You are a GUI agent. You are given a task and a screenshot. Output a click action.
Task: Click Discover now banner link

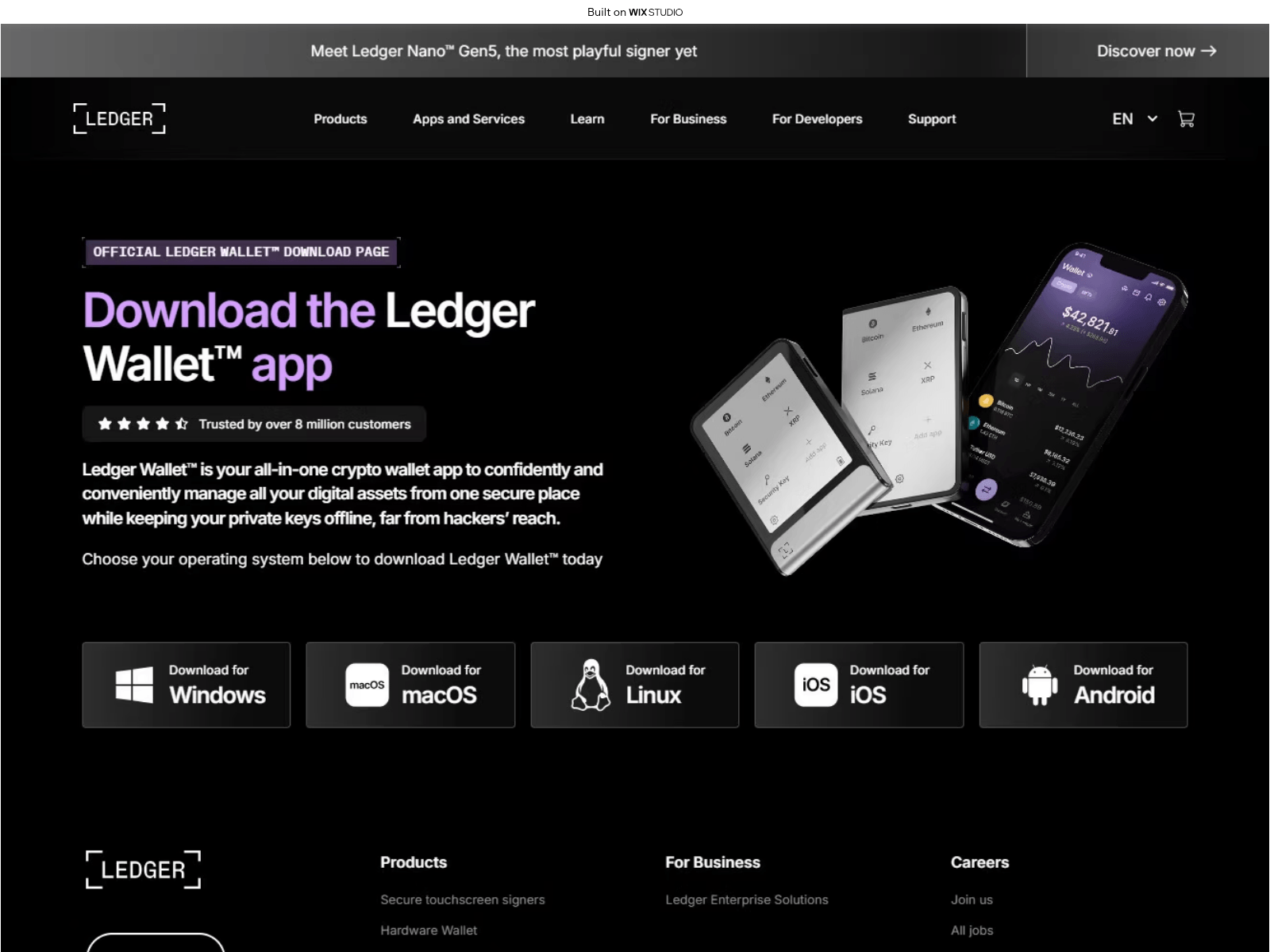[1156, 51]
